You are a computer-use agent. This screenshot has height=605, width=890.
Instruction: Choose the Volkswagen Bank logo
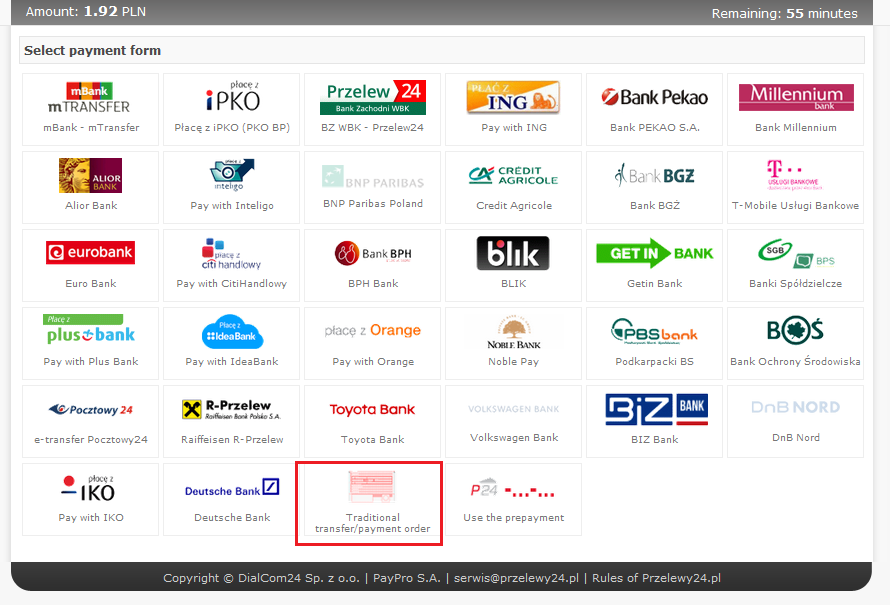coord(513,409)
